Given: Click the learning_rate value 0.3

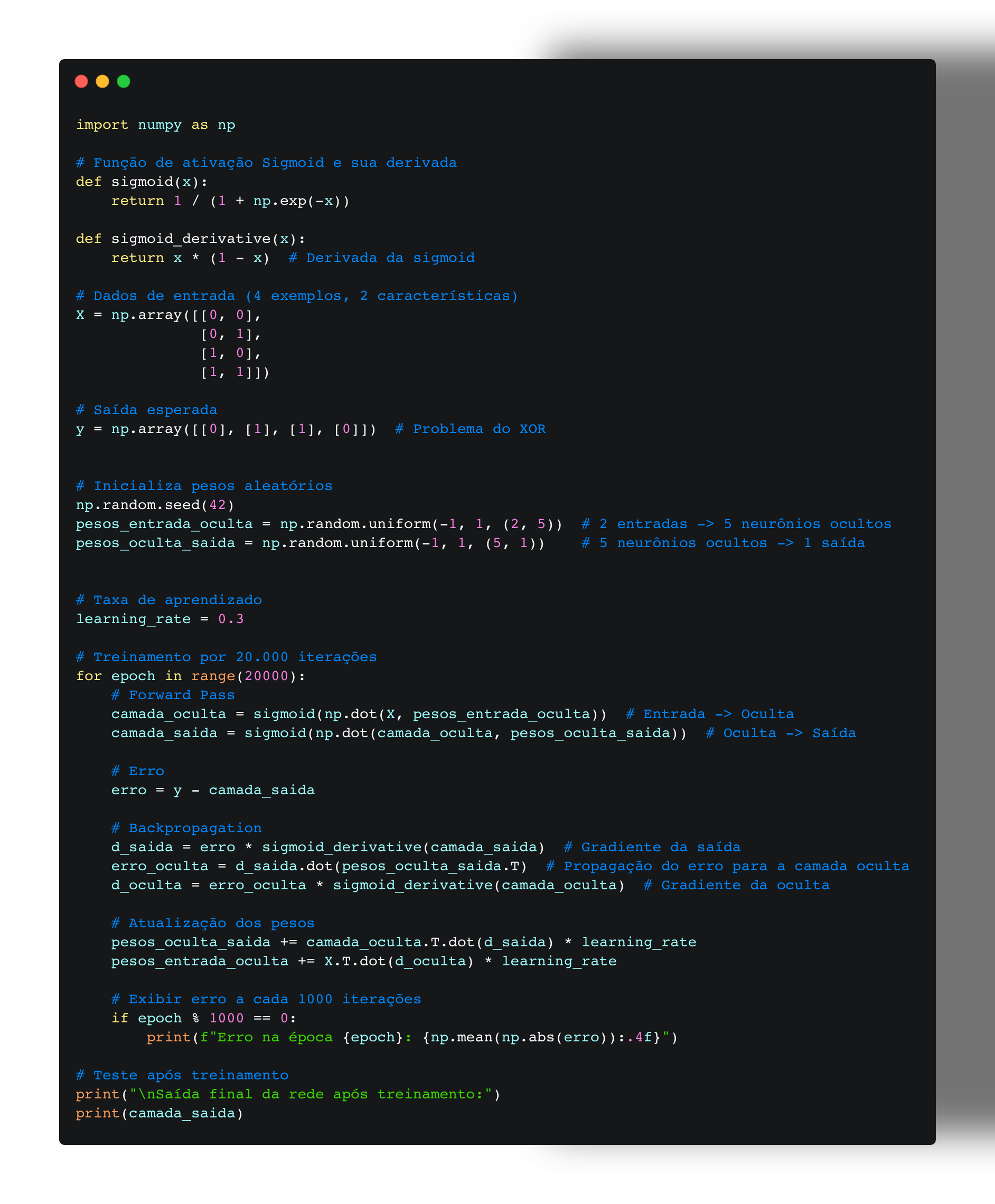Looking at the screenshot, I should click(x=230, y=619).
